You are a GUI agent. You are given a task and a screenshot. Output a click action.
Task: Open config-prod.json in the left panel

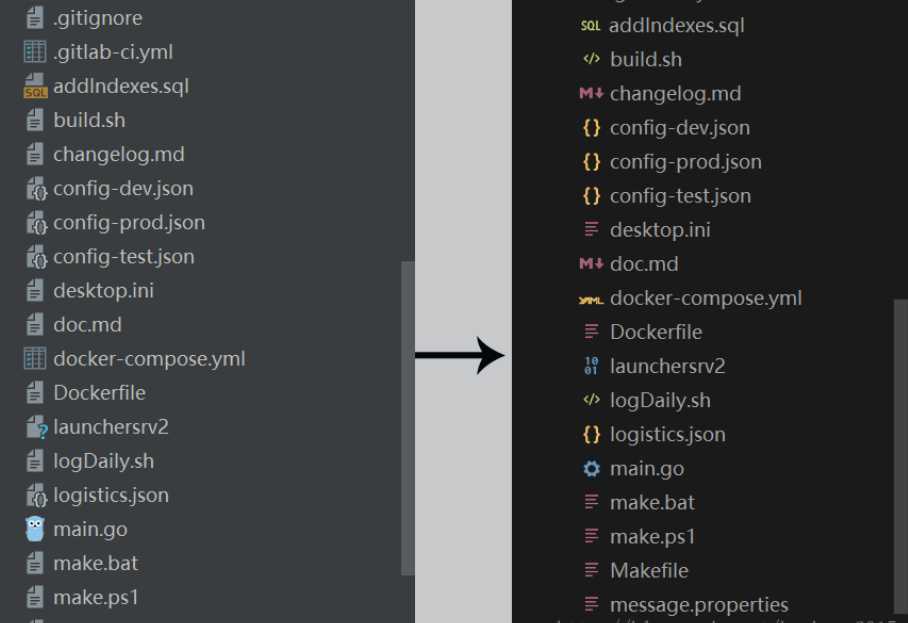point(129,223)
